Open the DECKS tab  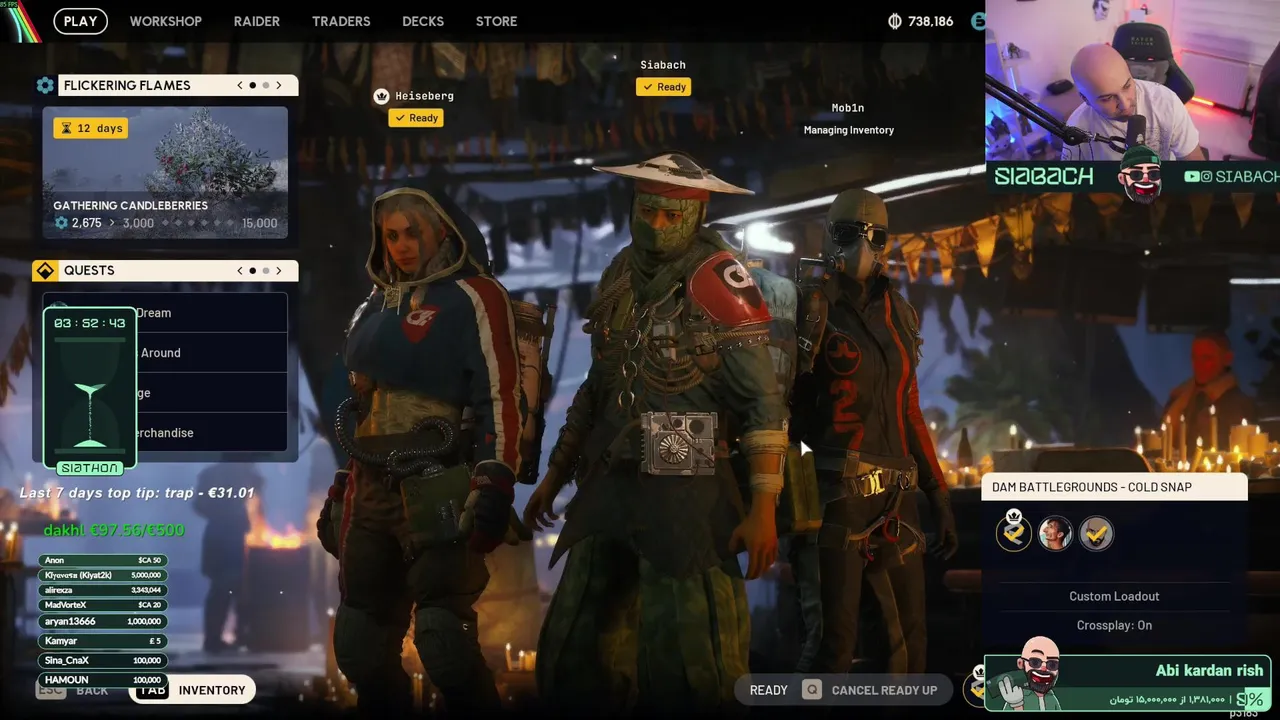pyautogui.click(x=423, y=21)
